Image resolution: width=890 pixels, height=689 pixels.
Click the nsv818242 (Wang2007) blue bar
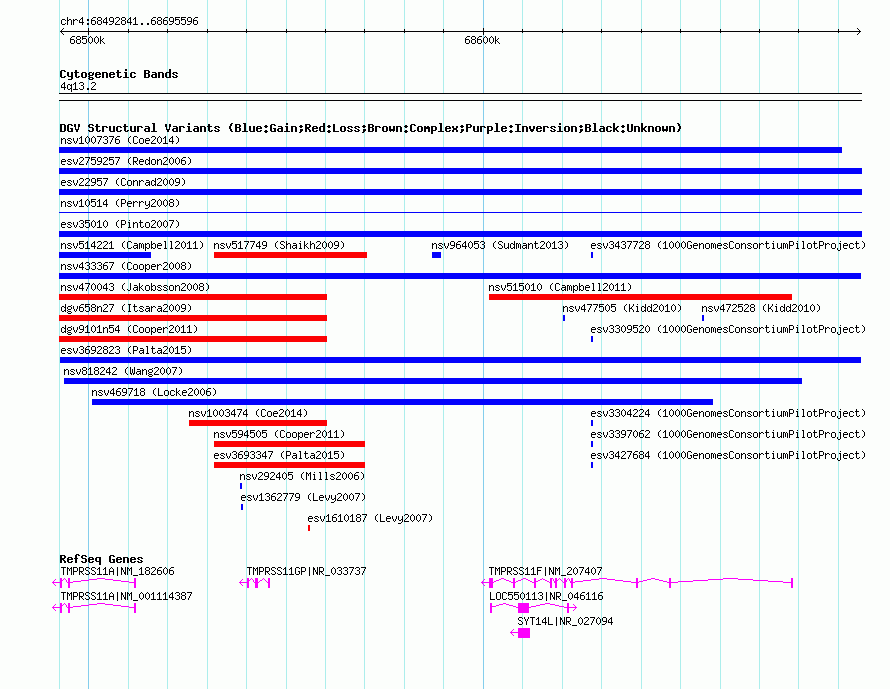click(x=433, y=381)
